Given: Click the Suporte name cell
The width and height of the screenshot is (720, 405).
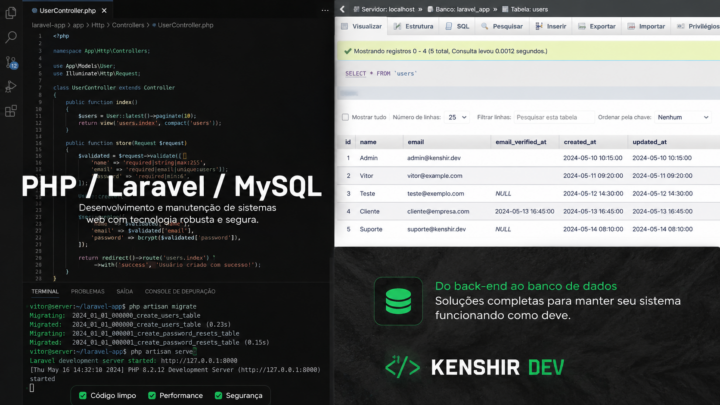Looking at the screenshot, I should (371, 229).
